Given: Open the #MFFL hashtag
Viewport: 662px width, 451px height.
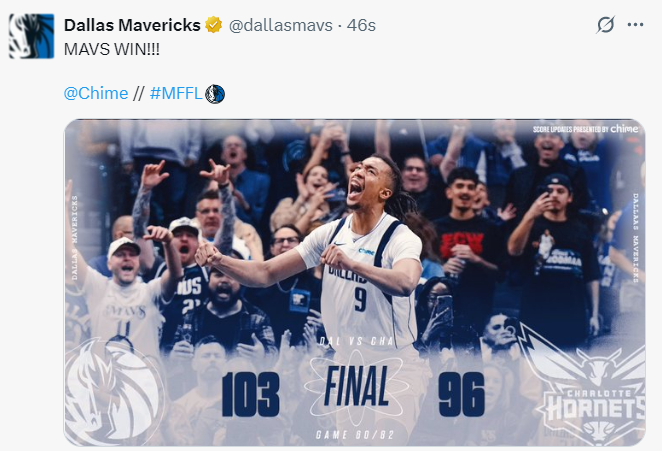Looking at the screenshot, I should [x=176, y=93].
